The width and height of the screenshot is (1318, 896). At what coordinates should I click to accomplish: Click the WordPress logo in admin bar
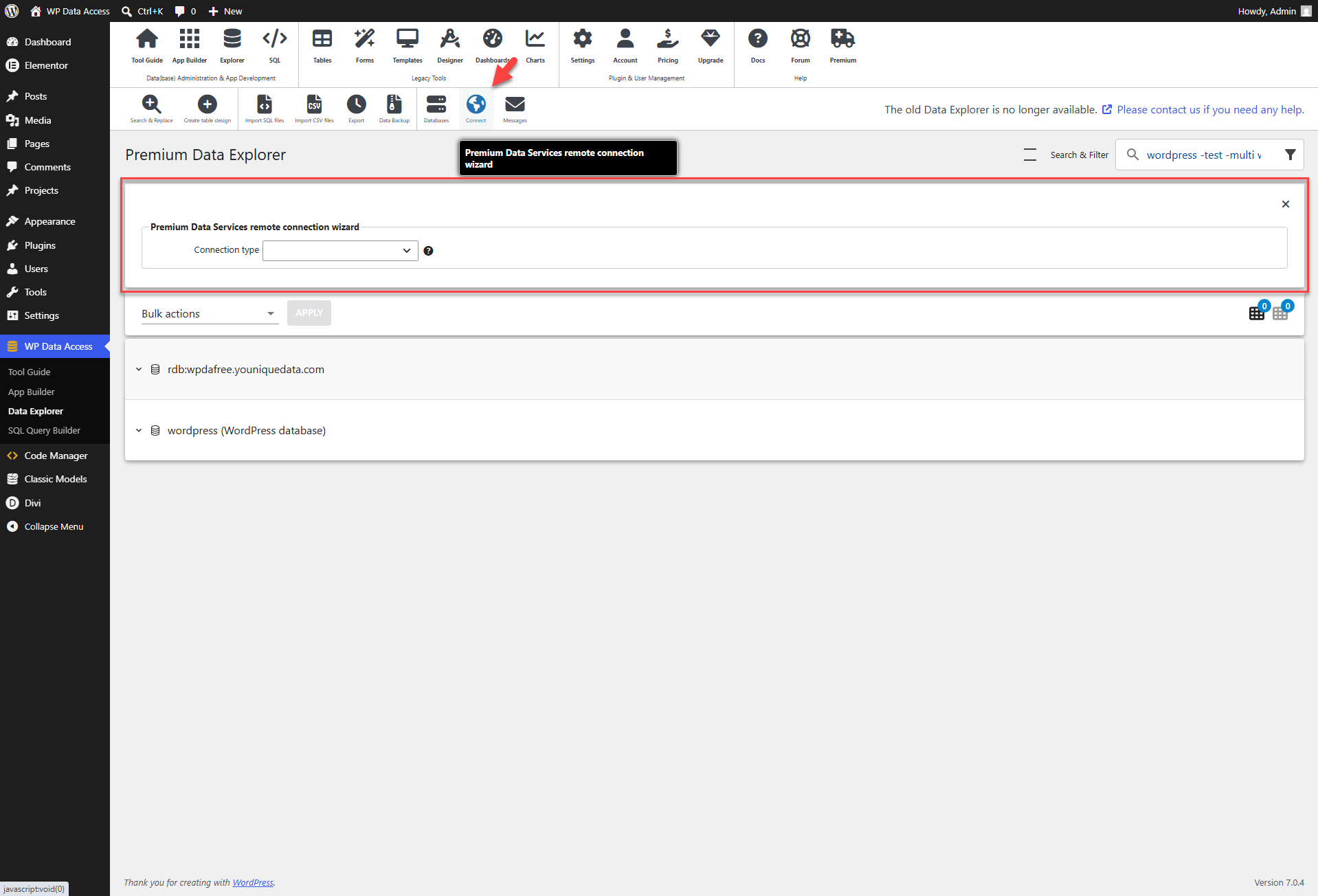point(12,11)
